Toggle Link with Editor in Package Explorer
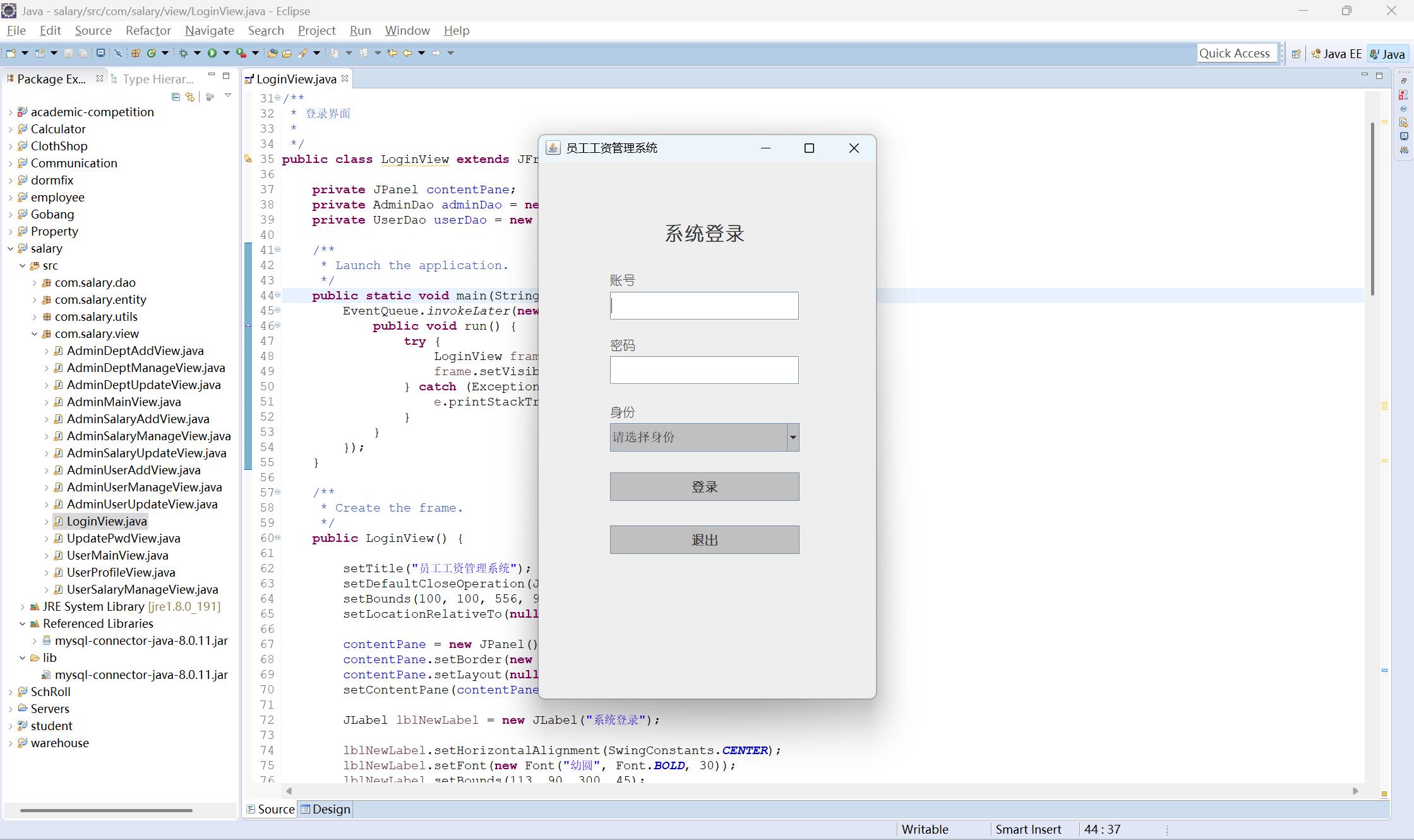 (x=189, y=97)
